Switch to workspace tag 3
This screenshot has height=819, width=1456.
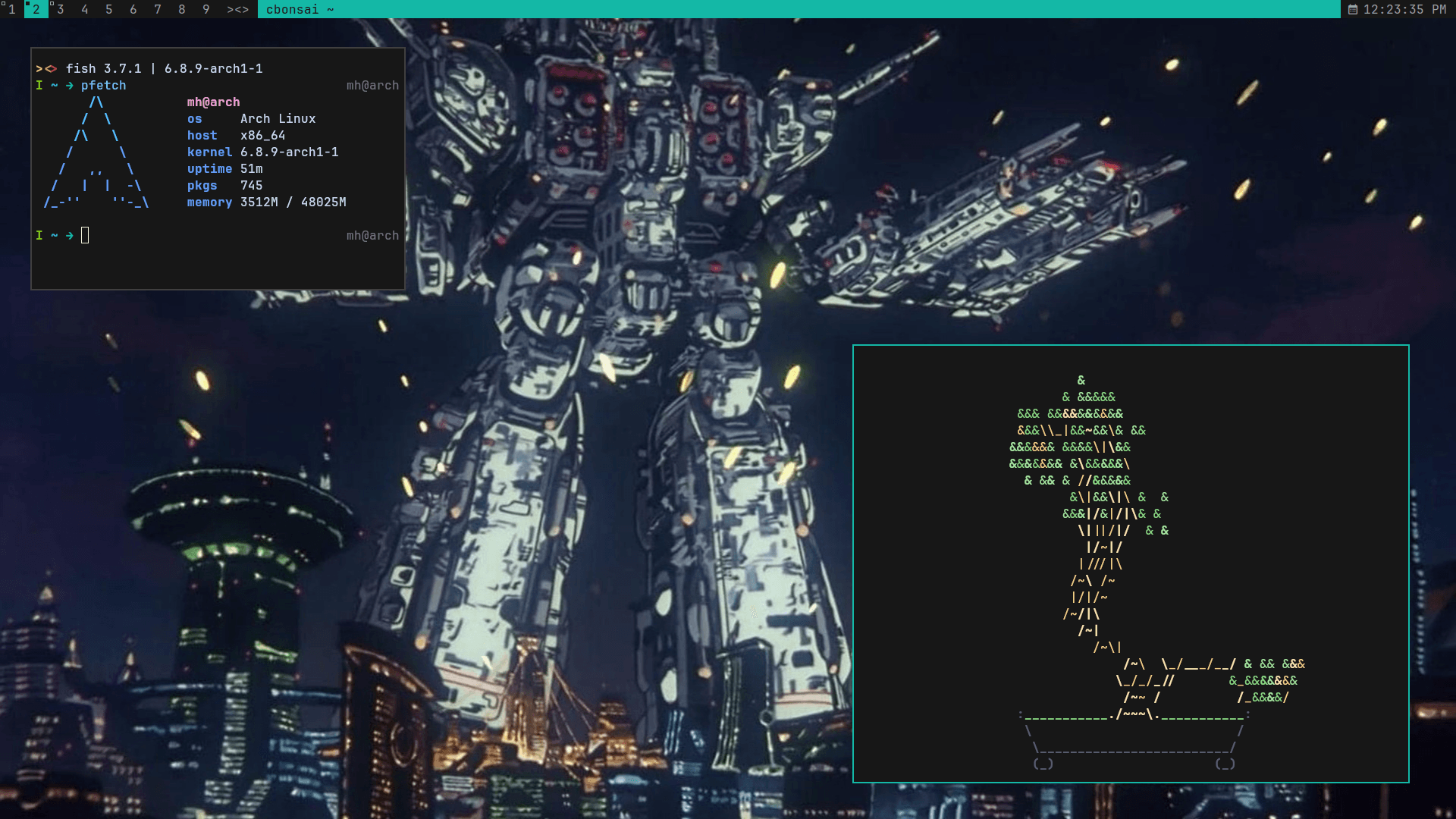coord(60,9)
